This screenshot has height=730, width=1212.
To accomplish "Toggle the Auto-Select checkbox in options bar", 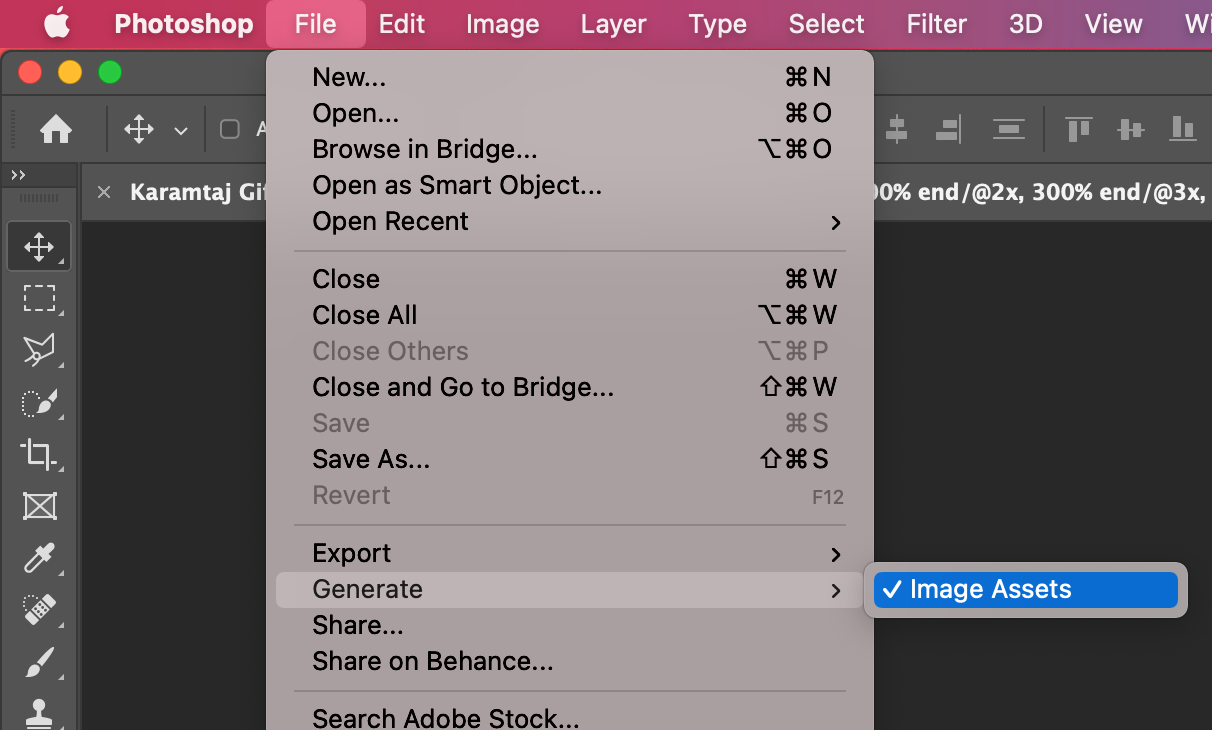I will click(230, 129).
